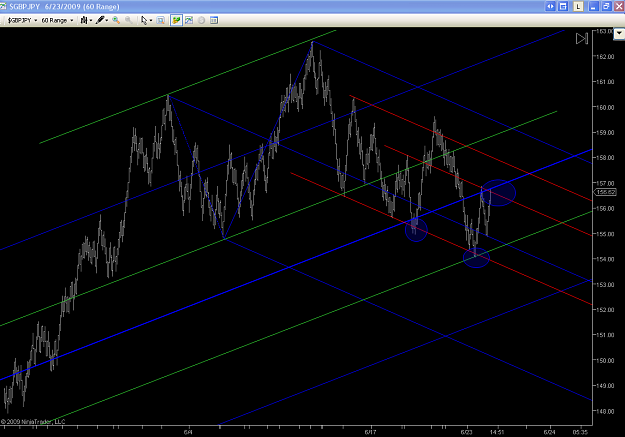Viewport: 625px width, 437px height.
Task: Click the 6/17 date label on time axis
Action: (x=370, y=432)
